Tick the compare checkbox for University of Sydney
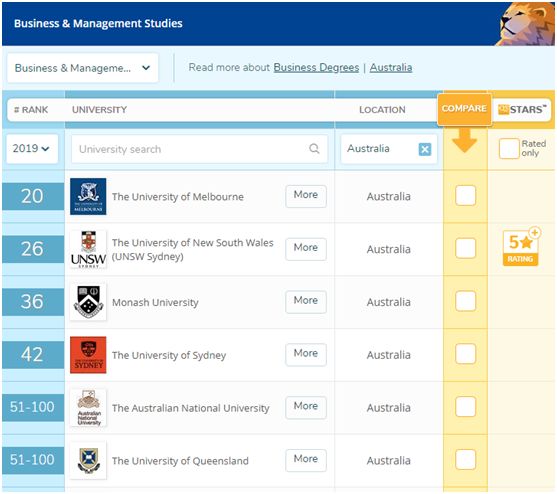Viewport: 557px width, 494px height. 465,354
